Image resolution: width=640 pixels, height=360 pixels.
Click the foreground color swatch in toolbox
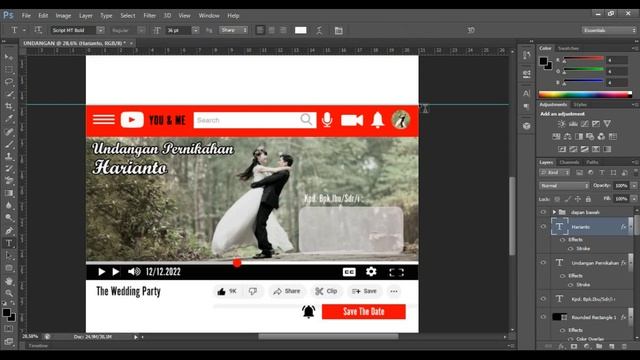point(6,313)
